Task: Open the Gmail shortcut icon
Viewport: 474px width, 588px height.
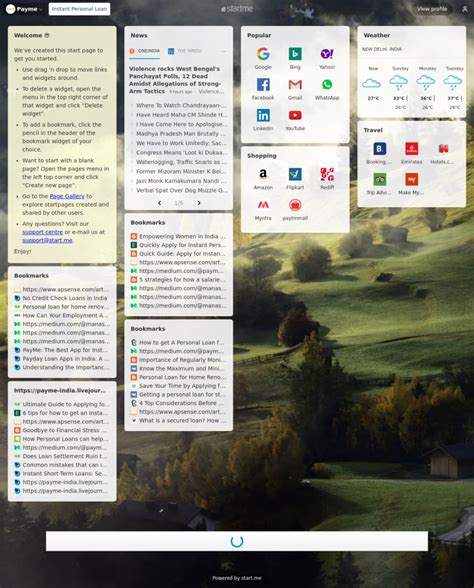Action: (x=295, y=85)
